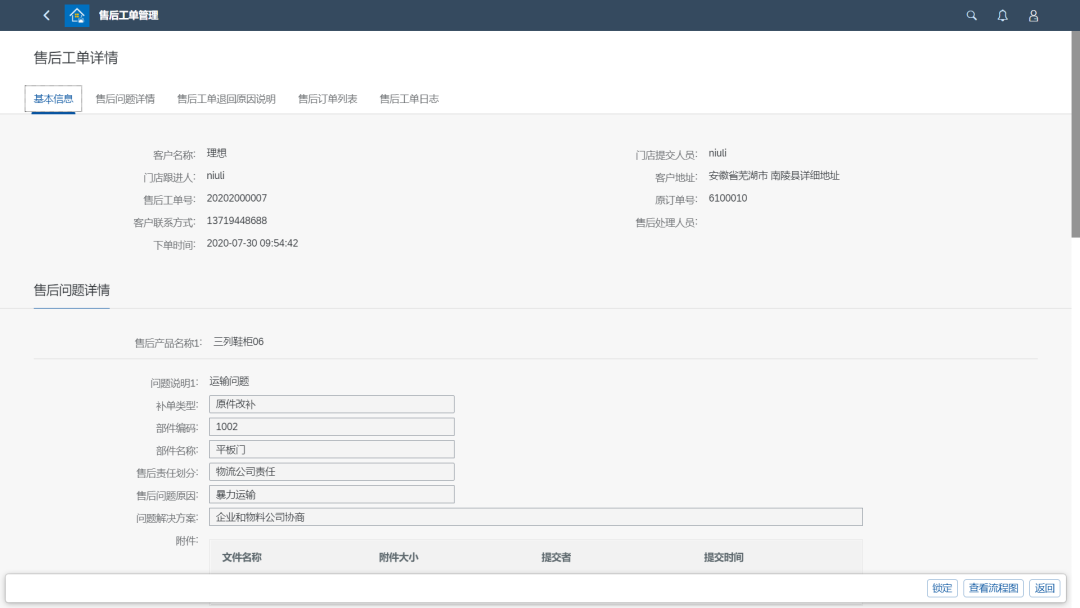
Task: Click the vertical scrollbar on right
Action: click(1075, 140)
